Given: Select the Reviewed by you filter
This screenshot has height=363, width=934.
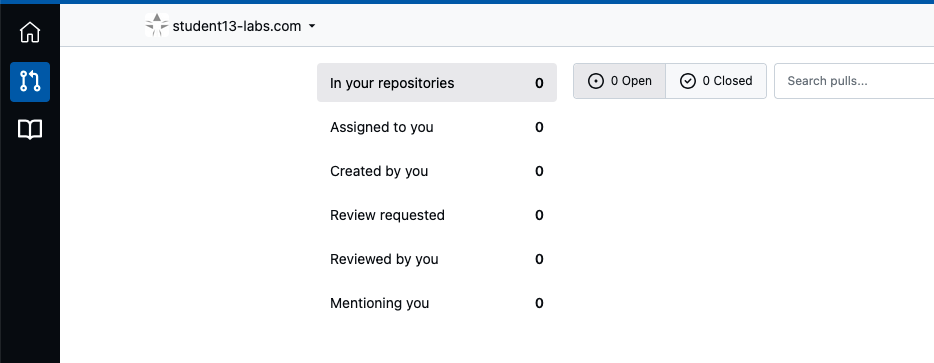Looking at the screenshot, I should click(437, 259).
